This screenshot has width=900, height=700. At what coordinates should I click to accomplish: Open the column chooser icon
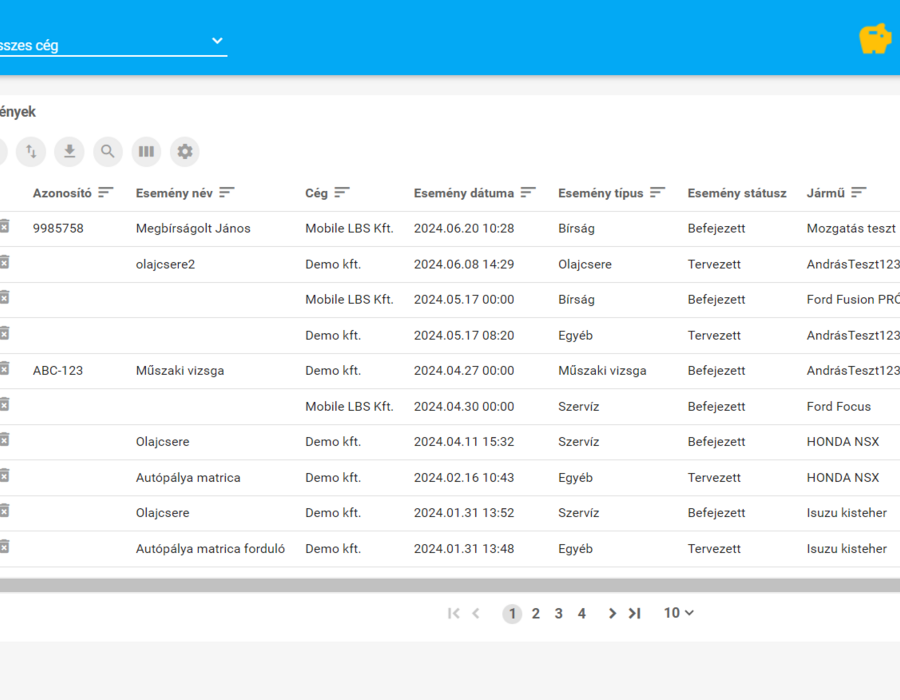tap(146, 151)
